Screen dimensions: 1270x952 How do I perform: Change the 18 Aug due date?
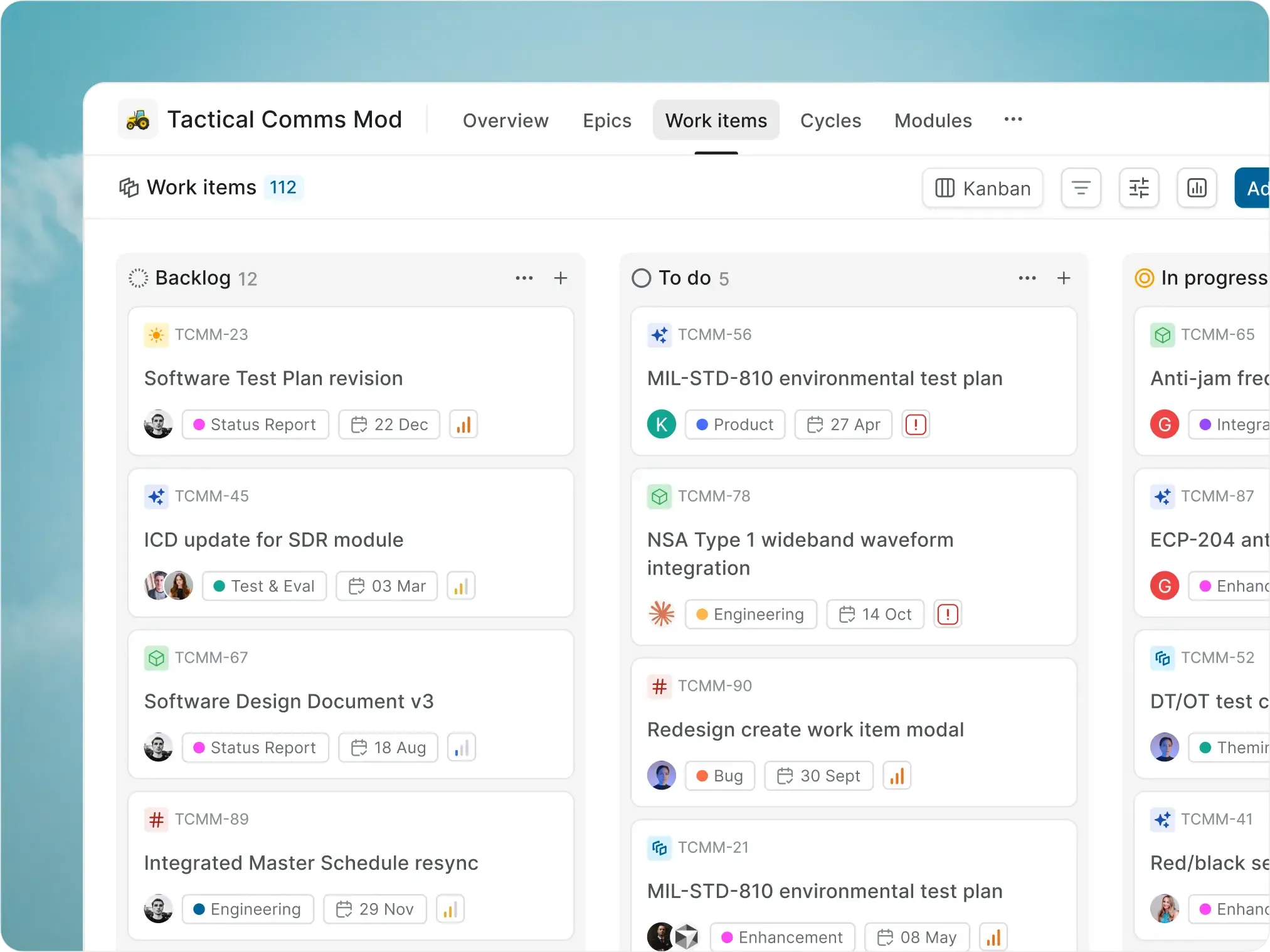point(388,748)
